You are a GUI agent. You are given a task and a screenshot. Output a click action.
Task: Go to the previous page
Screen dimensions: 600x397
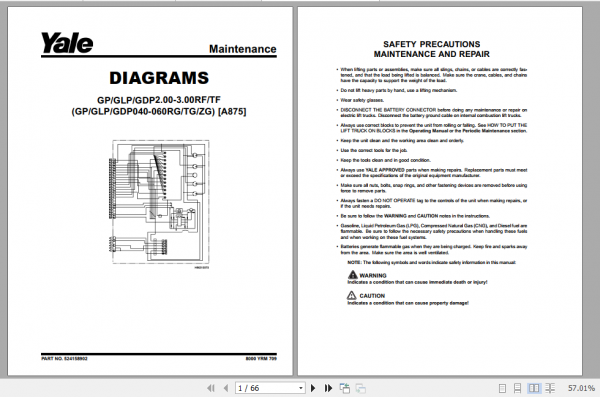coord(226,388)
